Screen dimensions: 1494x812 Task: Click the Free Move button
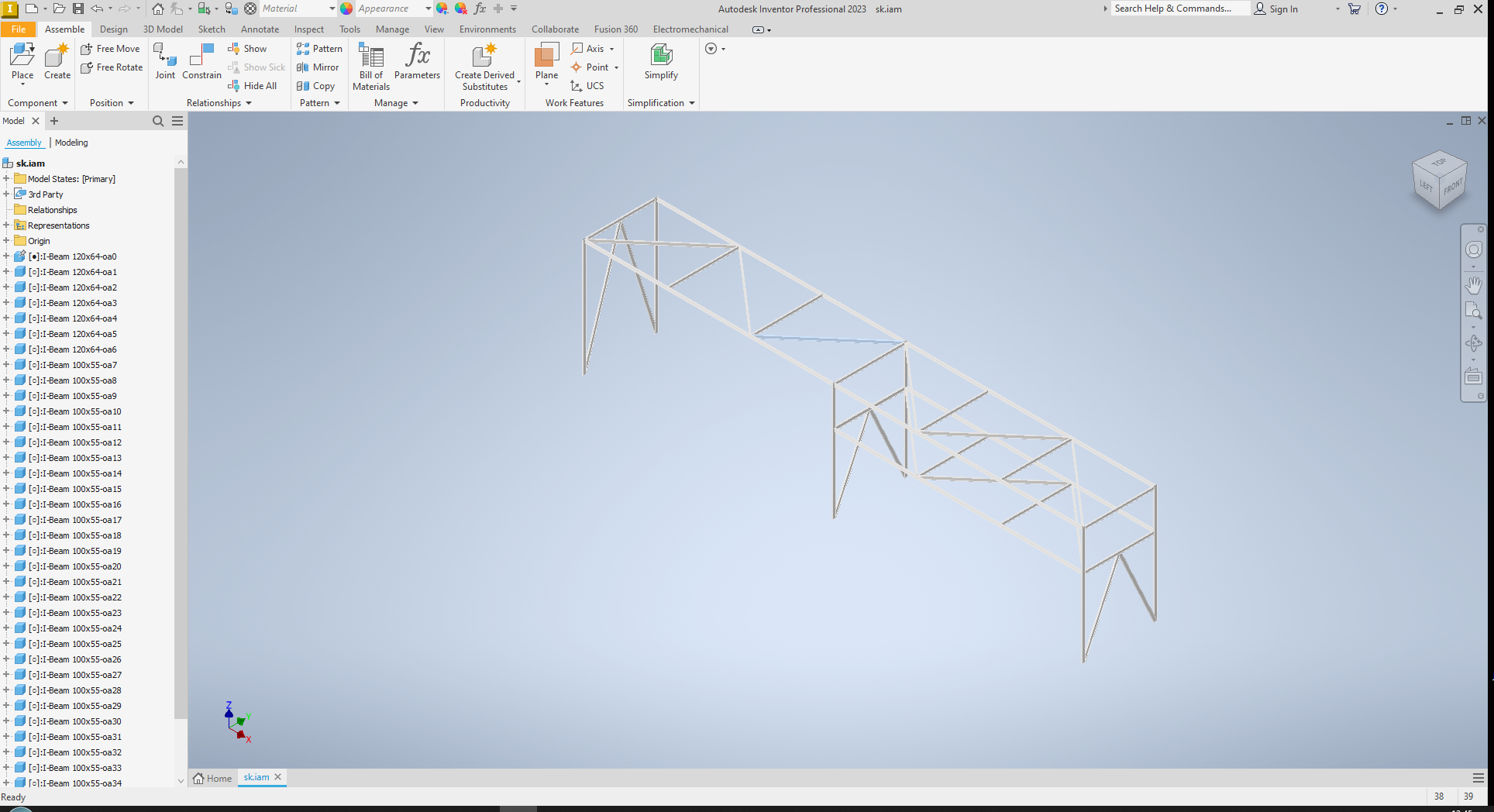coord(111,48)
